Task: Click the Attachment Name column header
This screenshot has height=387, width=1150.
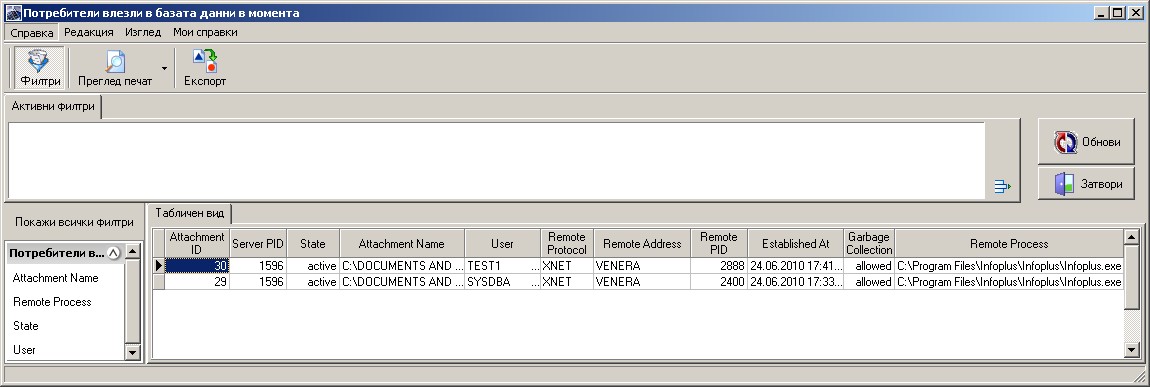Action: [x=402, y=243]
